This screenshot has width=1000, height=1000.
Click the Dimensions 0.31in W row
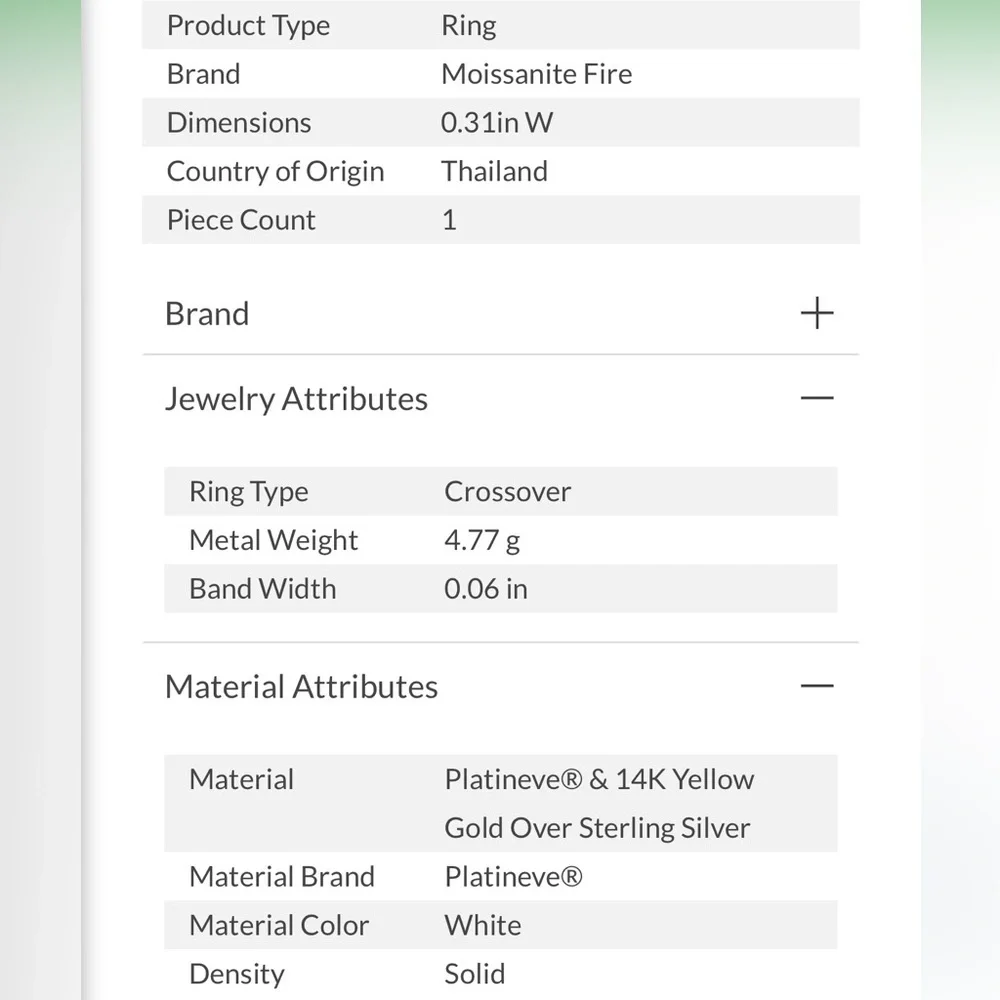tap(501, 122)
